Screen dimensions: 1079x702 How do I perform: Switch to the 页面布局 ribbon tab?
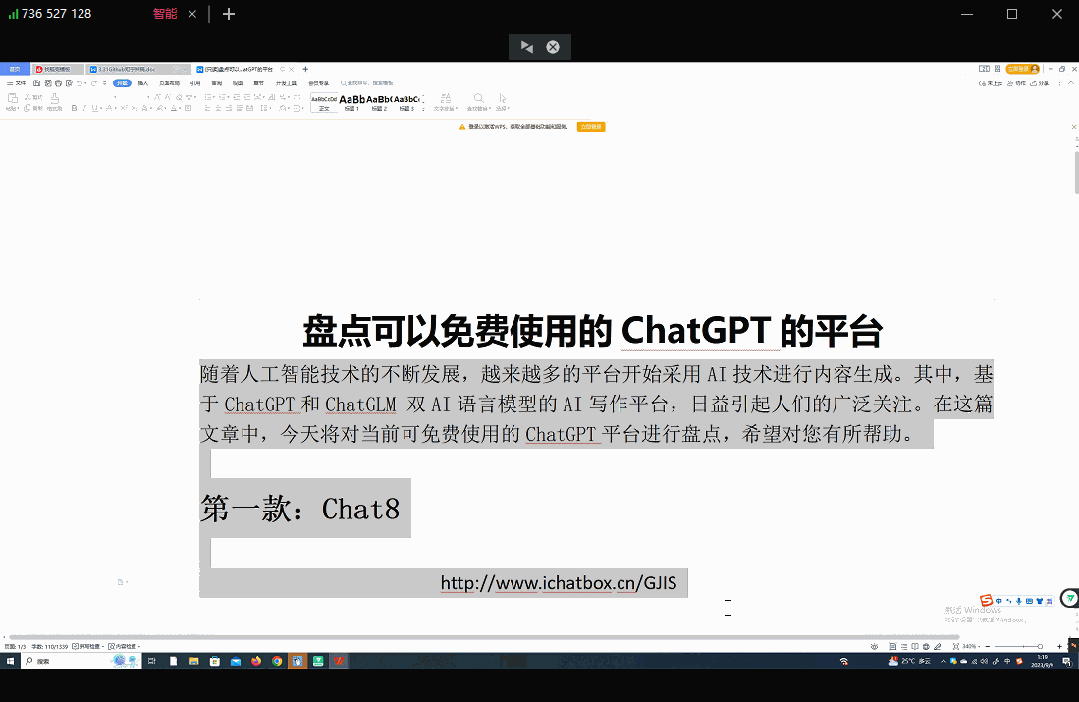[169, 83]
